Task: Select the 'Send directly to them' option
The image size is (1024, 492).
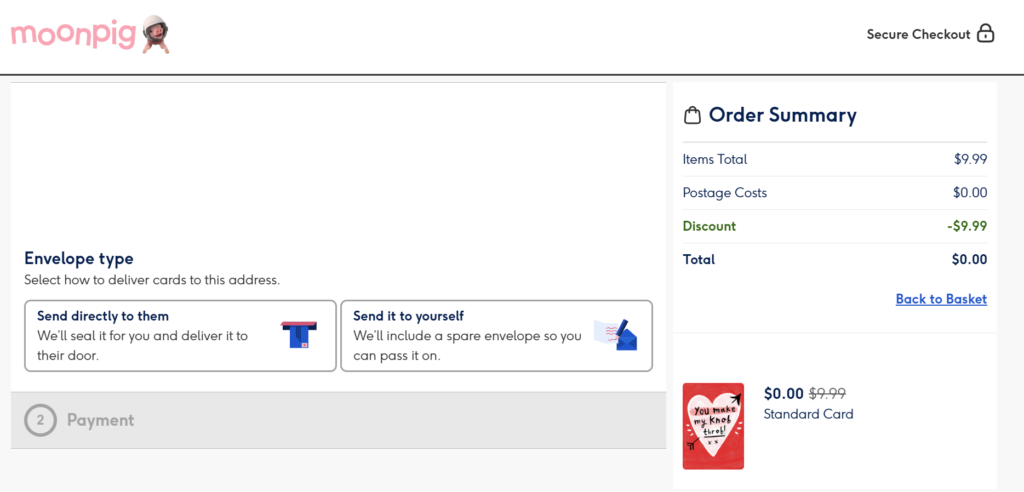Action: 180,335
